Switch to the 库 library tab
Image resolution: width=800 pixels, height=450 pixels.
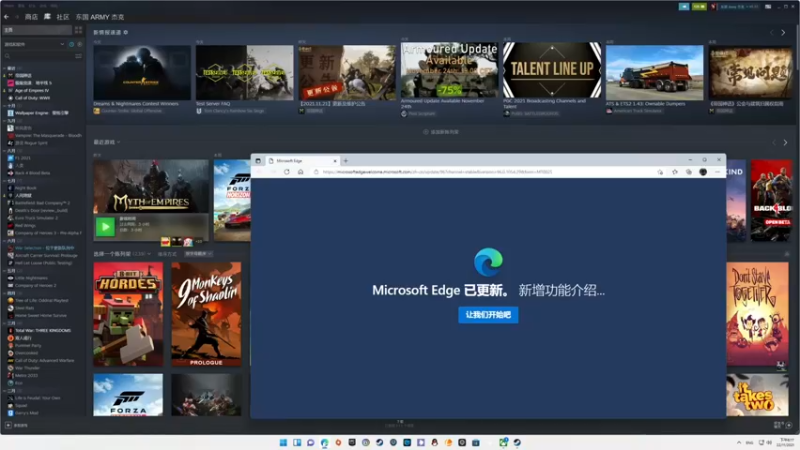tap(47, 17)
